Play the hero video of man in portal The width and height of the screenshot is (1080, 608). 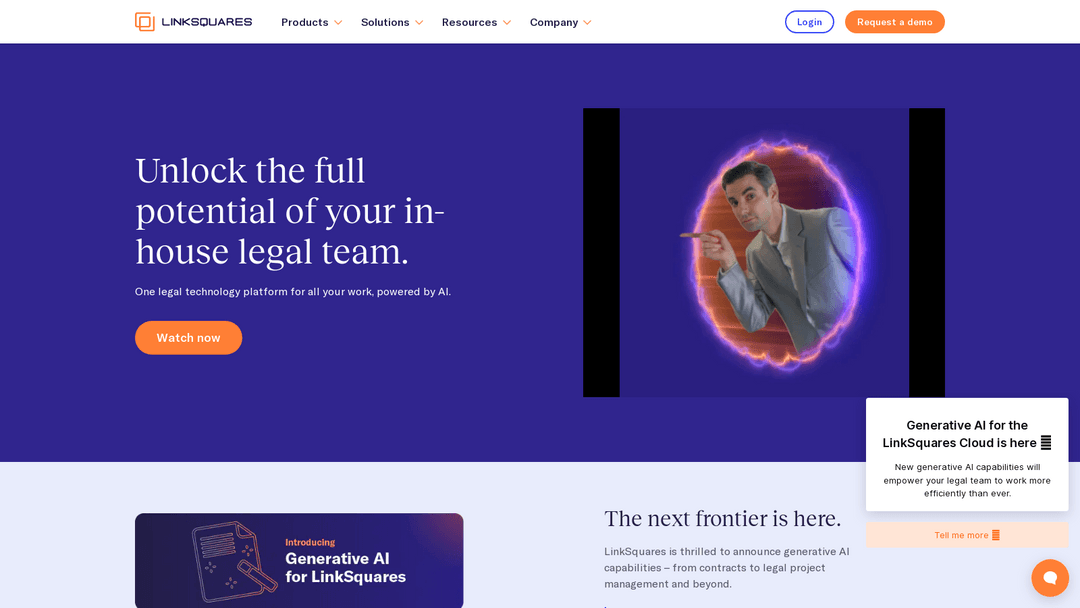(764, 253)
